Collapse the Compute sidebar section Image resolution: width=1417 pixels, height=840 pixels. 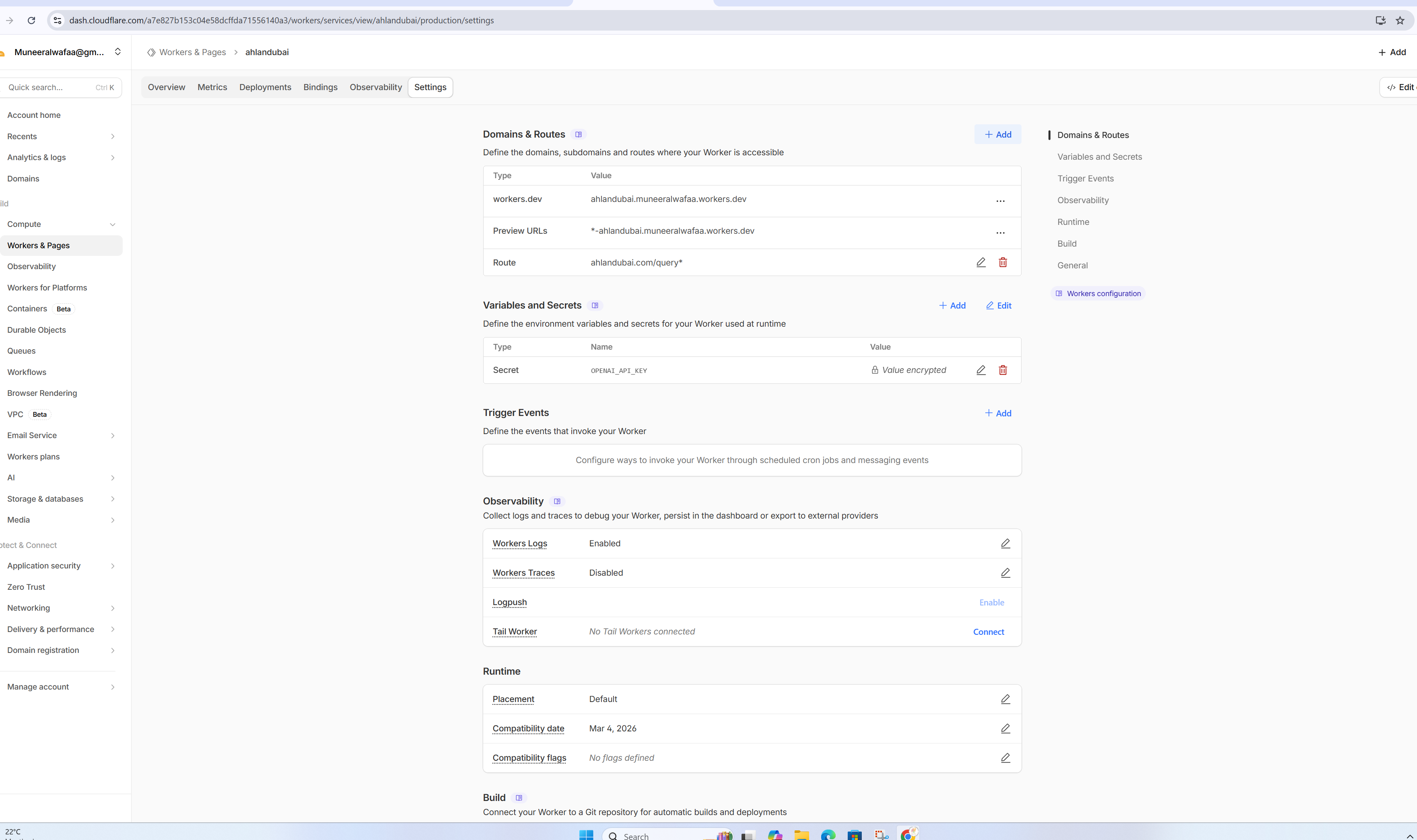[112, 224]
